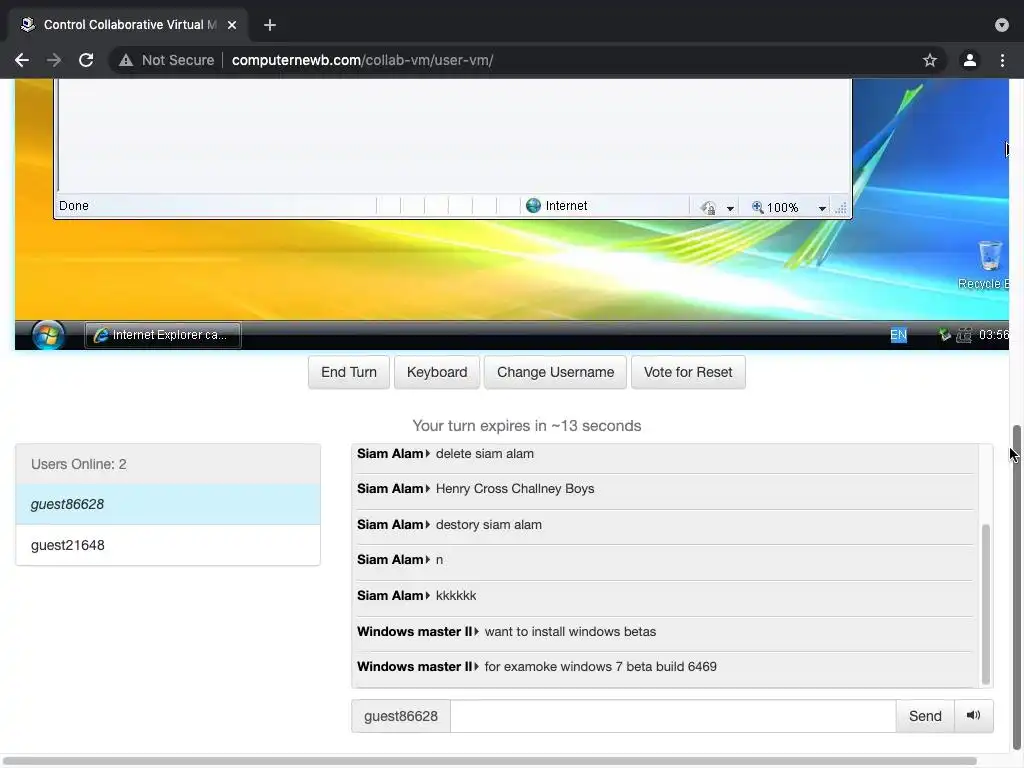Open the Chrome three-dot menu

1002,60
